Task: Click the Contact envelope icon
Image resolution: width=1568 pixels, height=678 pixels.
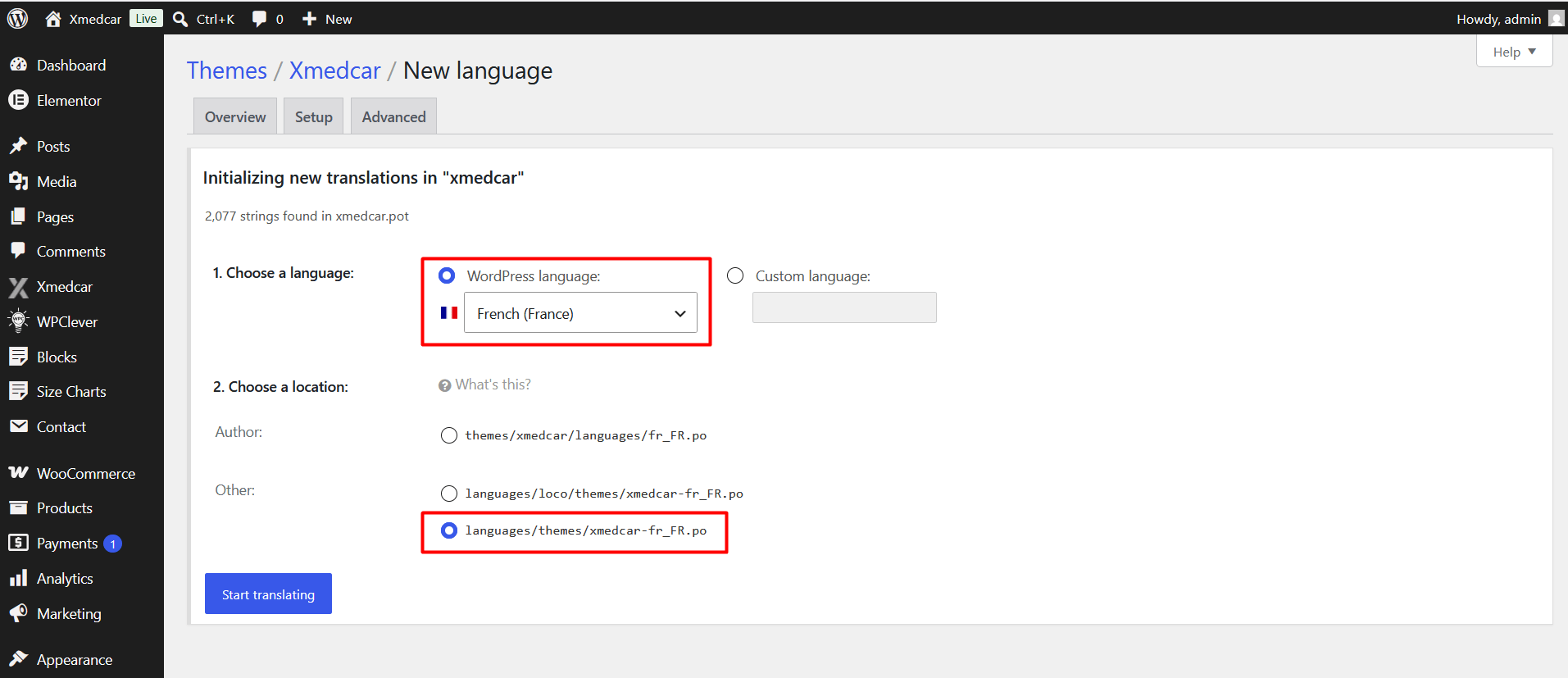Action: click(18, 426)
